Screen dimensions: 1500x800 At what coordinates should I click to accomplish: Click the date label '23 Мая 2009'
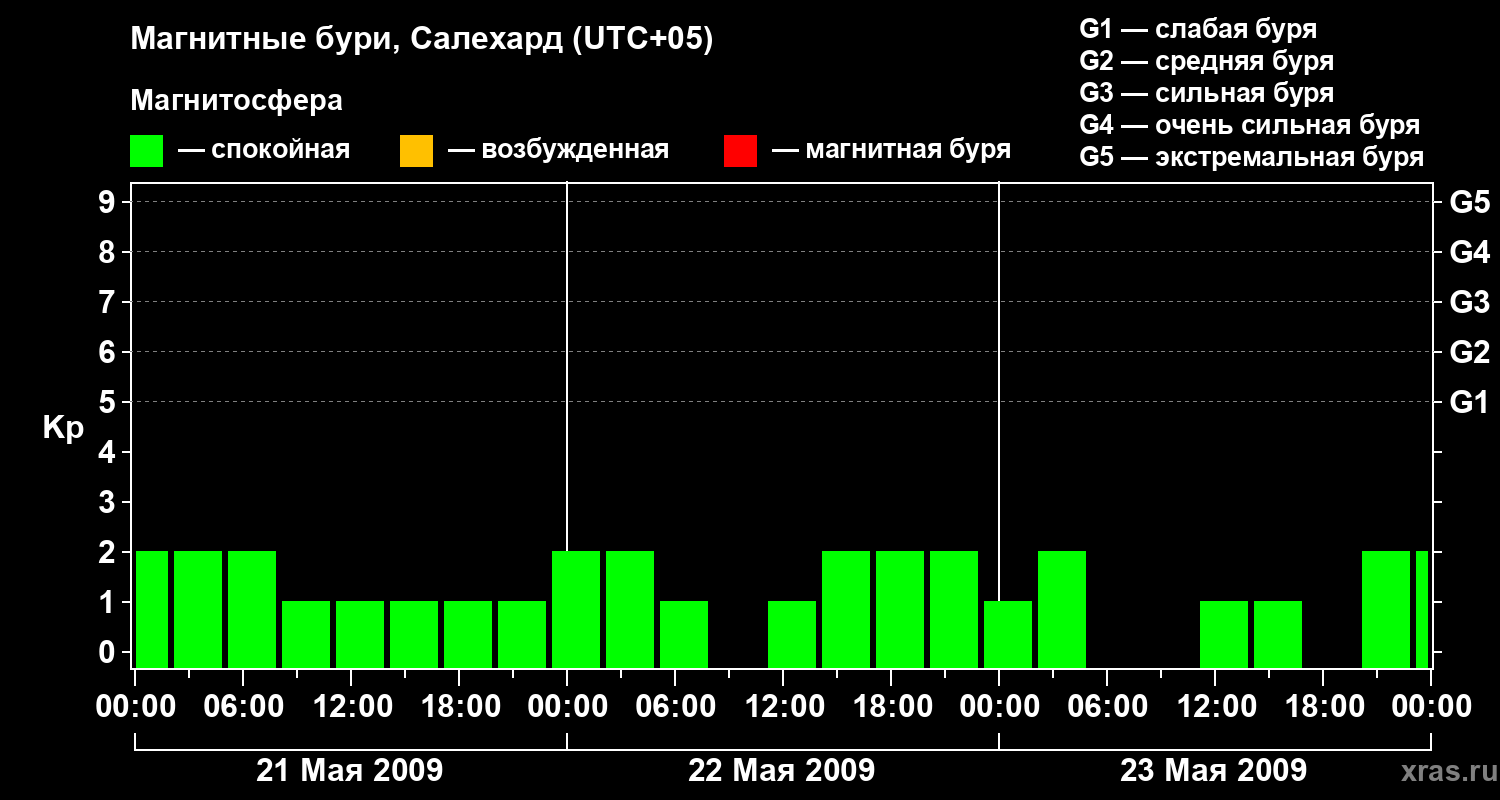click(x=1214, y=770)
